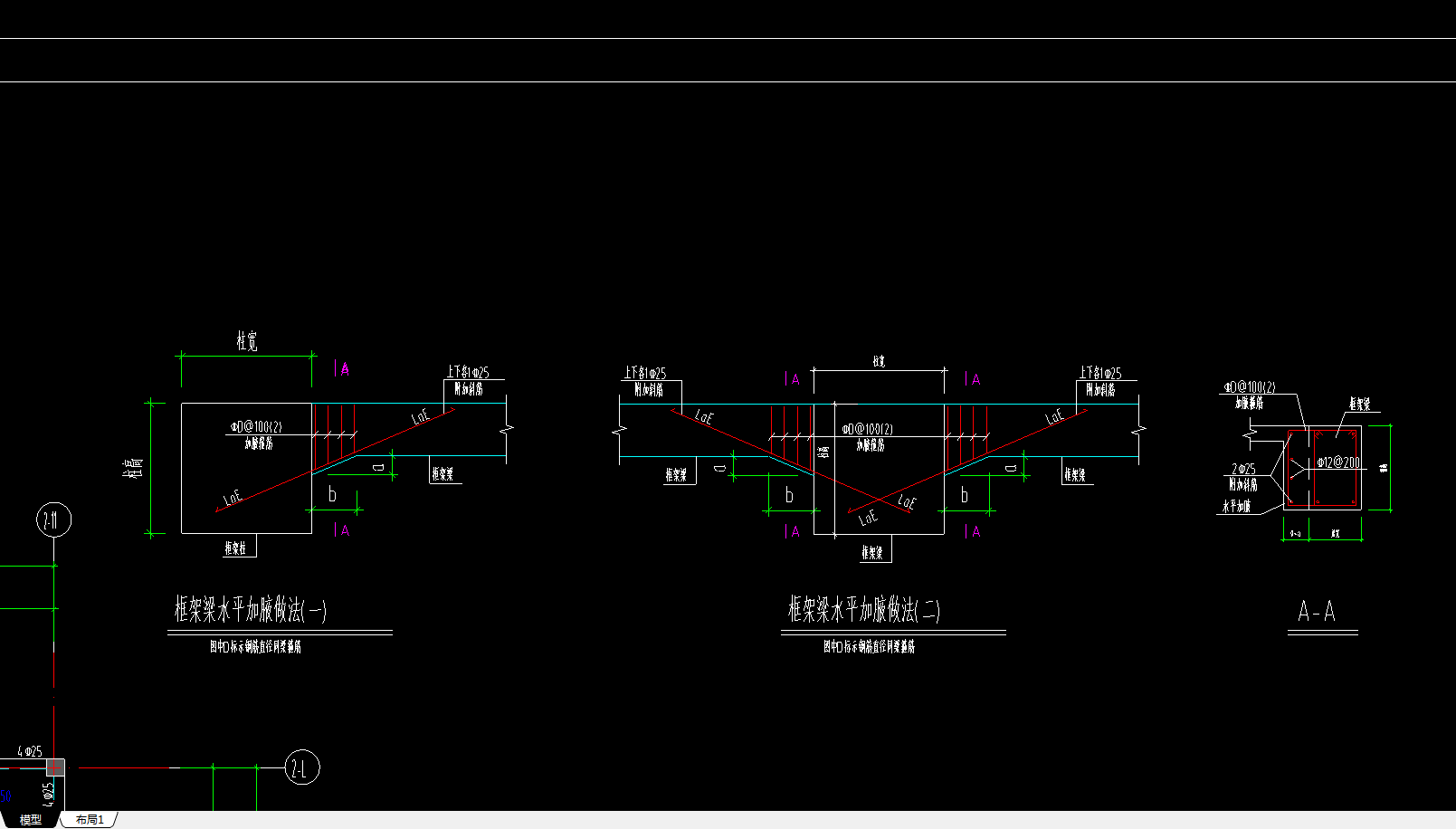Image resolution: width=1456 pixels, height=829 pixels.
Task: Select title 框架梁水平加腋做法(一)
Action: [x=251, y=609]
